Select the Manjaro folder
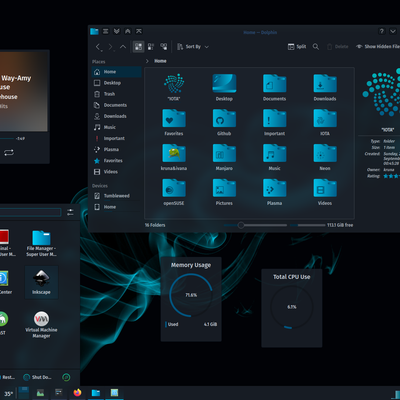 tap(224, 157)
